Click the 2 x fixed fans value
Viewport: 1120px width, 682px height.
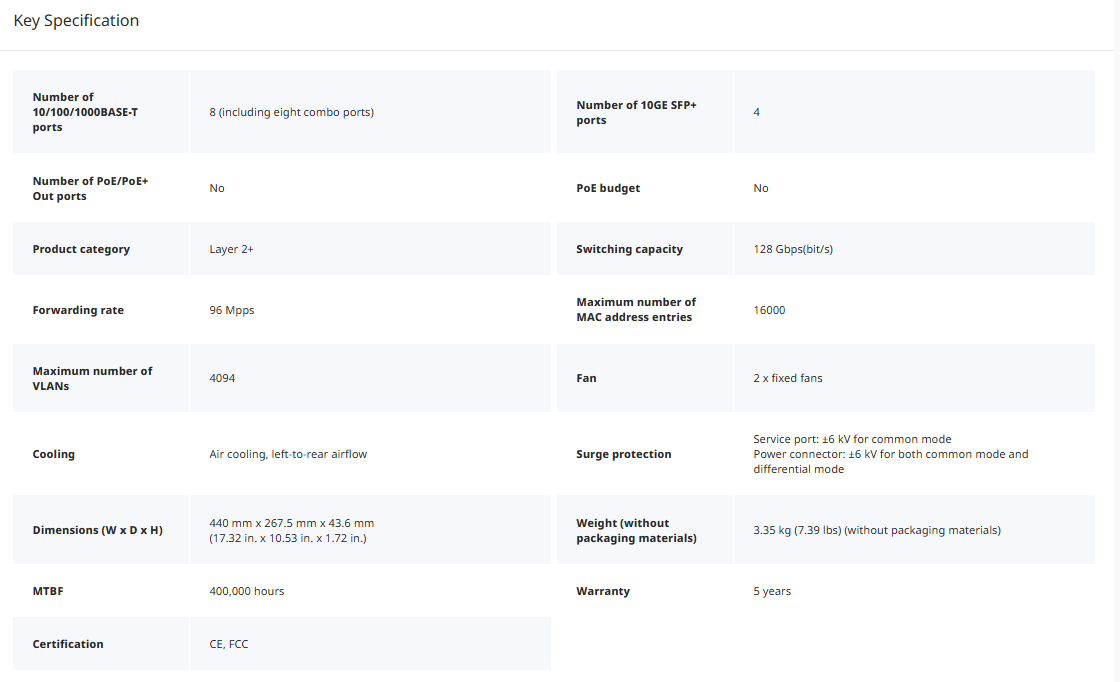[x=788, y=378]
